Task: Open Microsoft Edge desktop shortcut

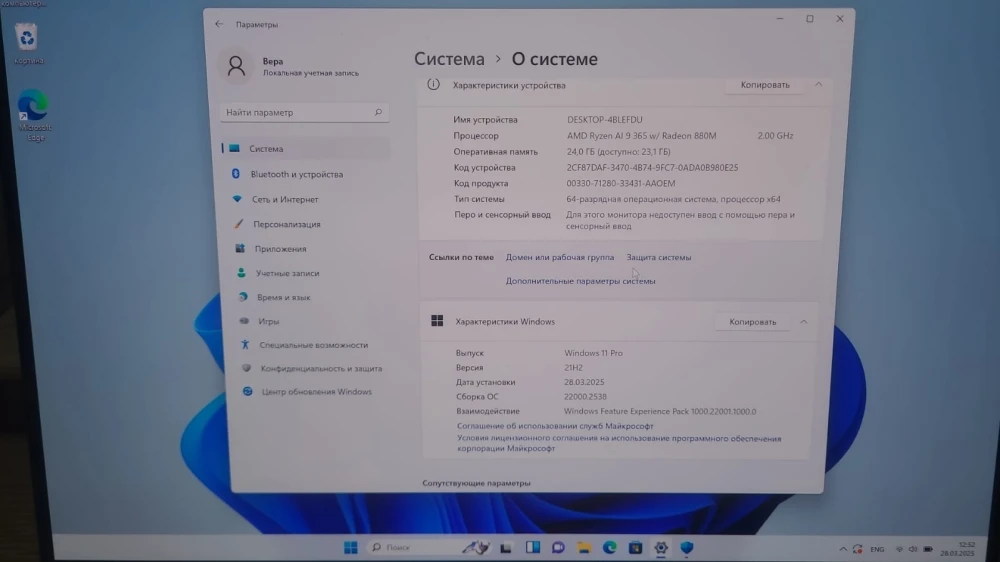Action: coord(34,115)
